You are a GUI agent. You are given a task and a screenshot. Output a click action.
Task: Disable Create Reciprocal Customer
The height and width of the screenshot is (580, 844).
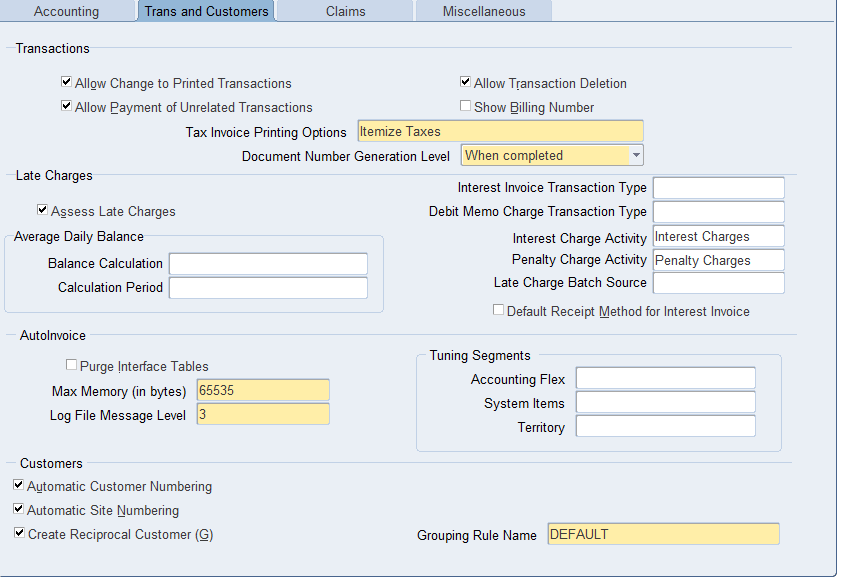coord(17,533)
